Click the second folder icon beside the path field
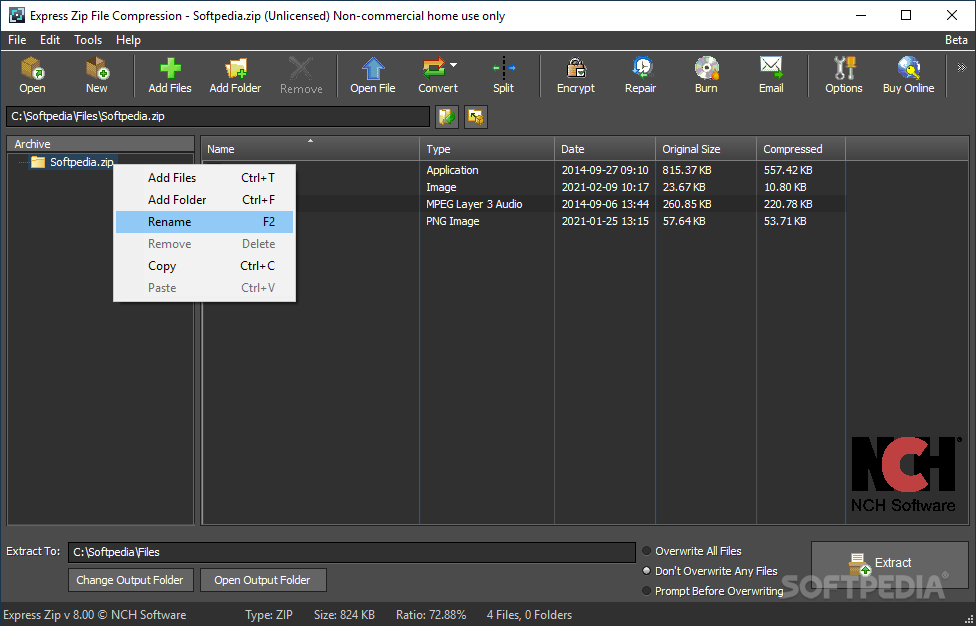Image resolution: width=976 pixels, height=626 pixels. pos(476,117)
